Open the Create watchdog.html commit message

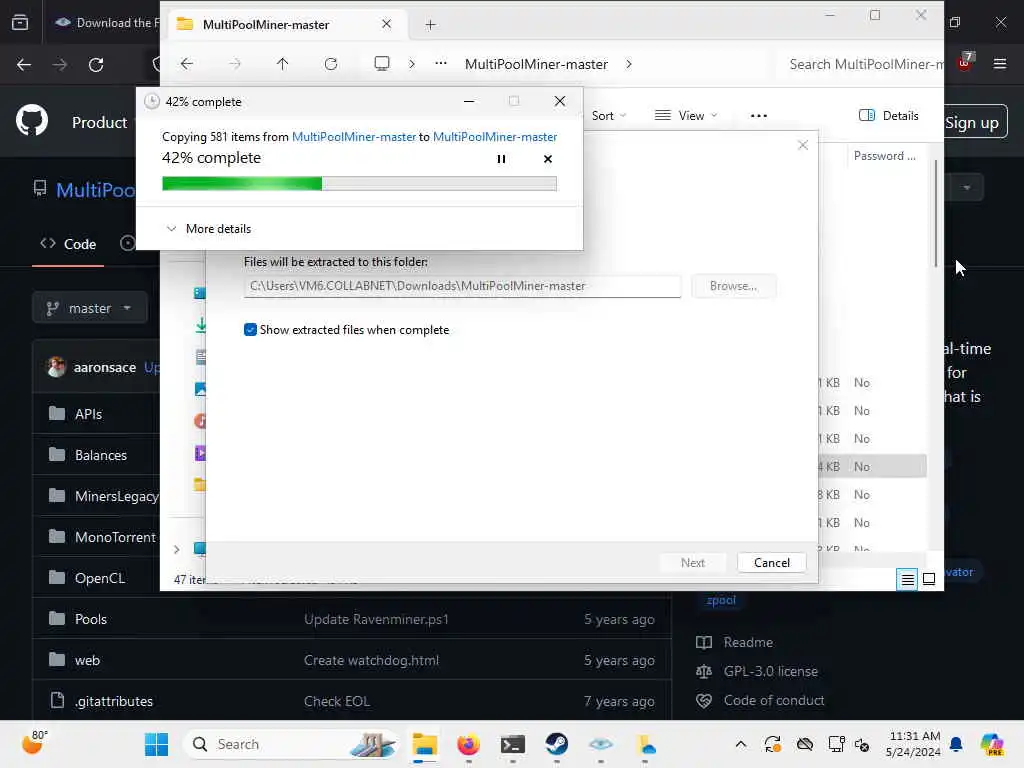tap(371, 660)
